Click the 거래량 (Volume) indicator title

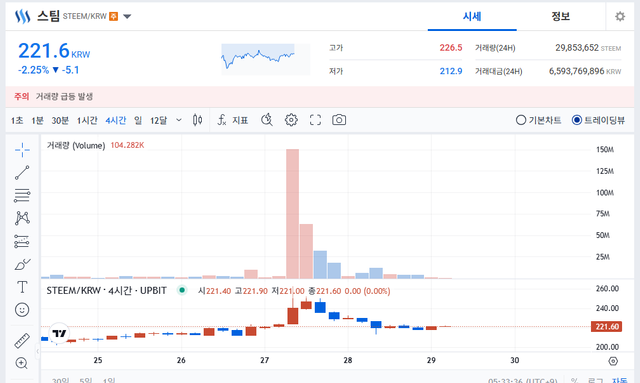coord(76,145)
